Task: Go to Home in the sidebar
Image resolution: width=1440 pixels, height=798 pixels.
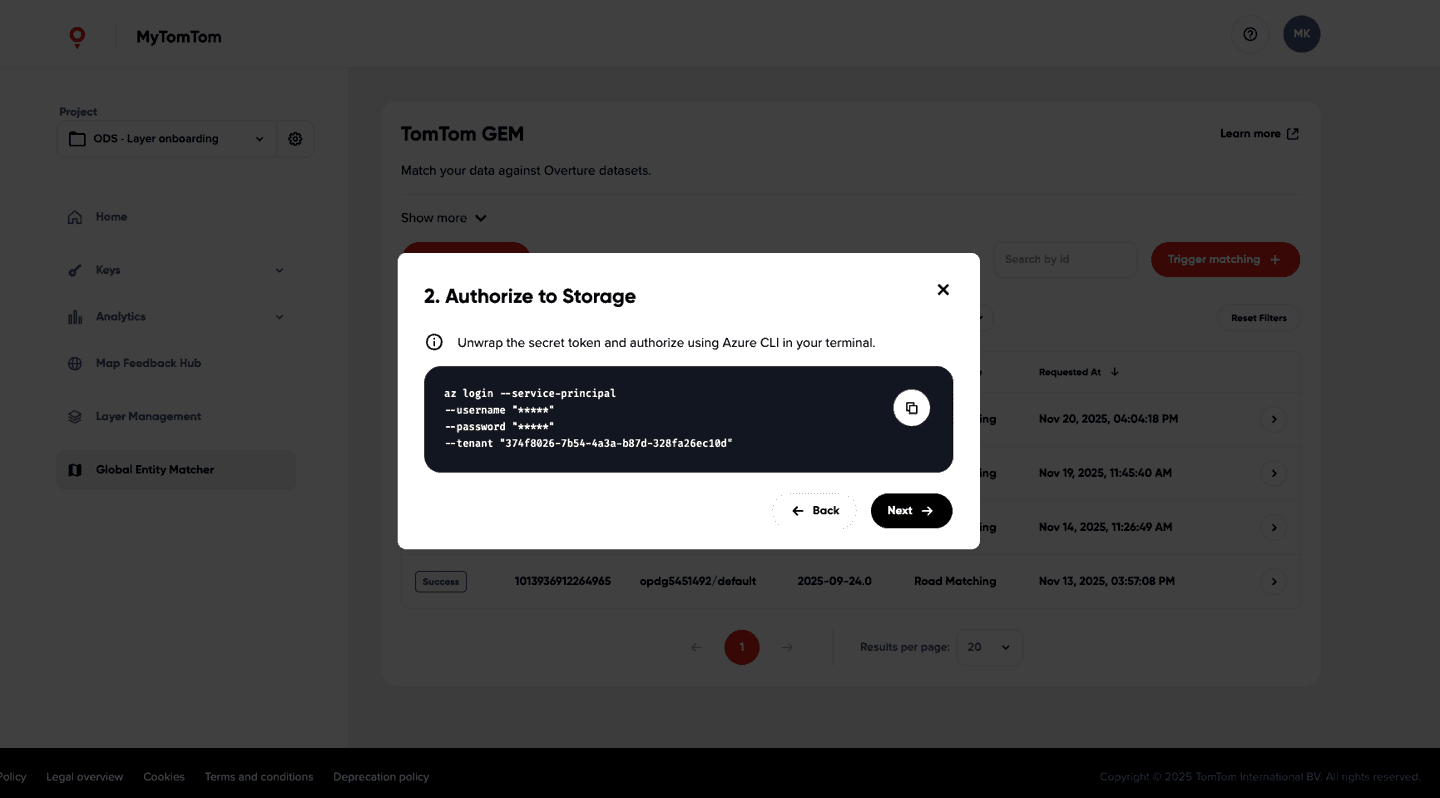Action: 111,217
